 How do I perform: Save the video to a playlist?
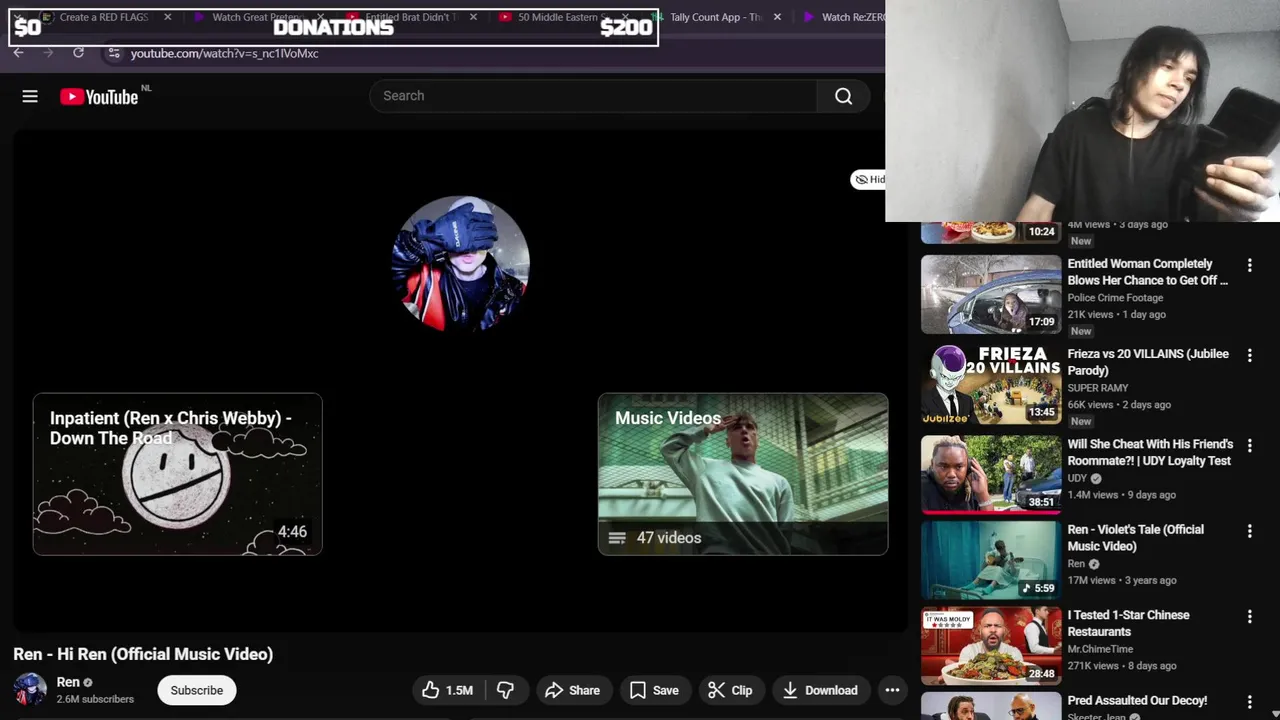tap(654, 690)
